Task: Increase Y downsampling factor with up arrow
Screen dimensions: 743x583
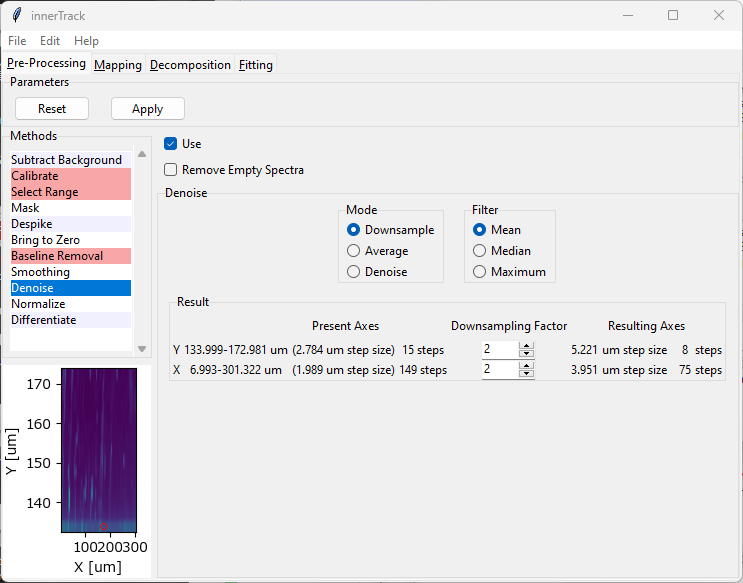Action: point(527,346)
